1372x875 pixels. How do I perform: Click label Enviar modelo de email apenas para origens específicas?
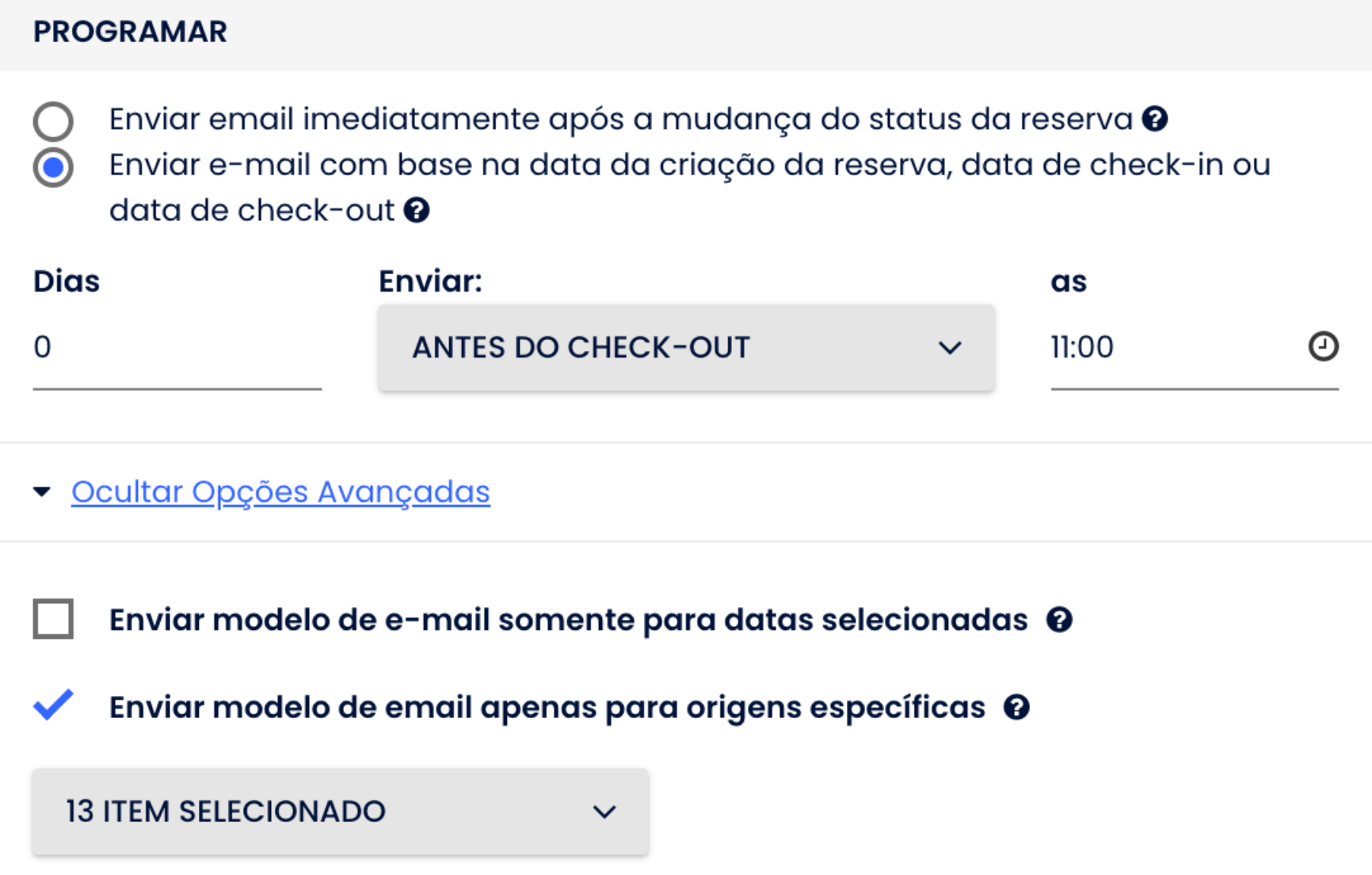(547, 707)
